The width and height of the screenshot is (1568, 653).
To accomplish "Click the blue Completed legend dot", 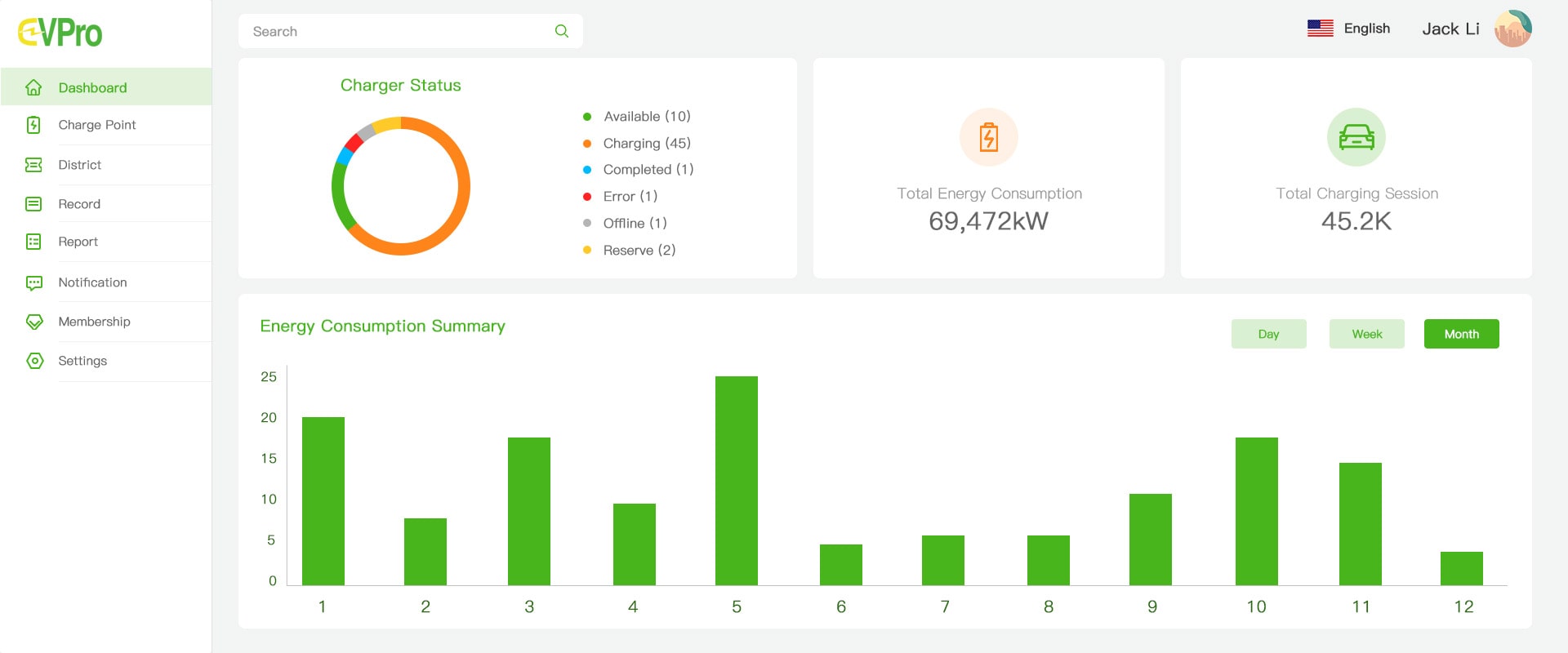I will point(586,170).
